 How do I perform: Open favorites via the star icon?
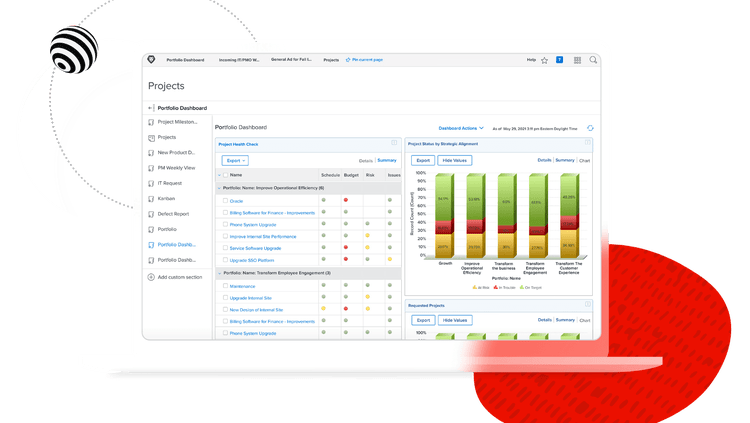(x=544, y=60)
